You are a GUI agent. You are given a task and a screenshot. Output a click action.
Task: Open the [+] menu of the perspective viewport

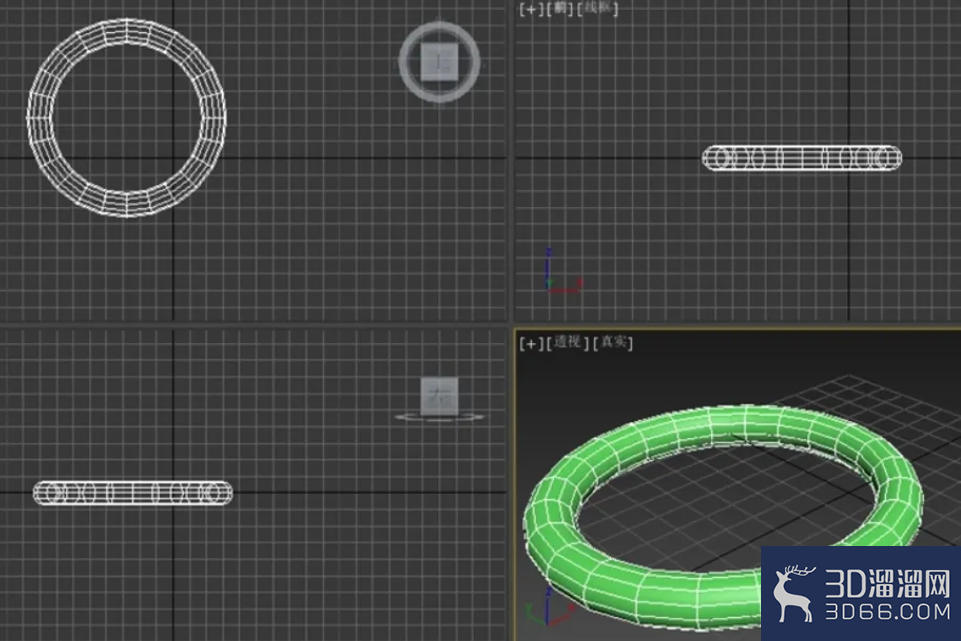click(x=531, y=343)
